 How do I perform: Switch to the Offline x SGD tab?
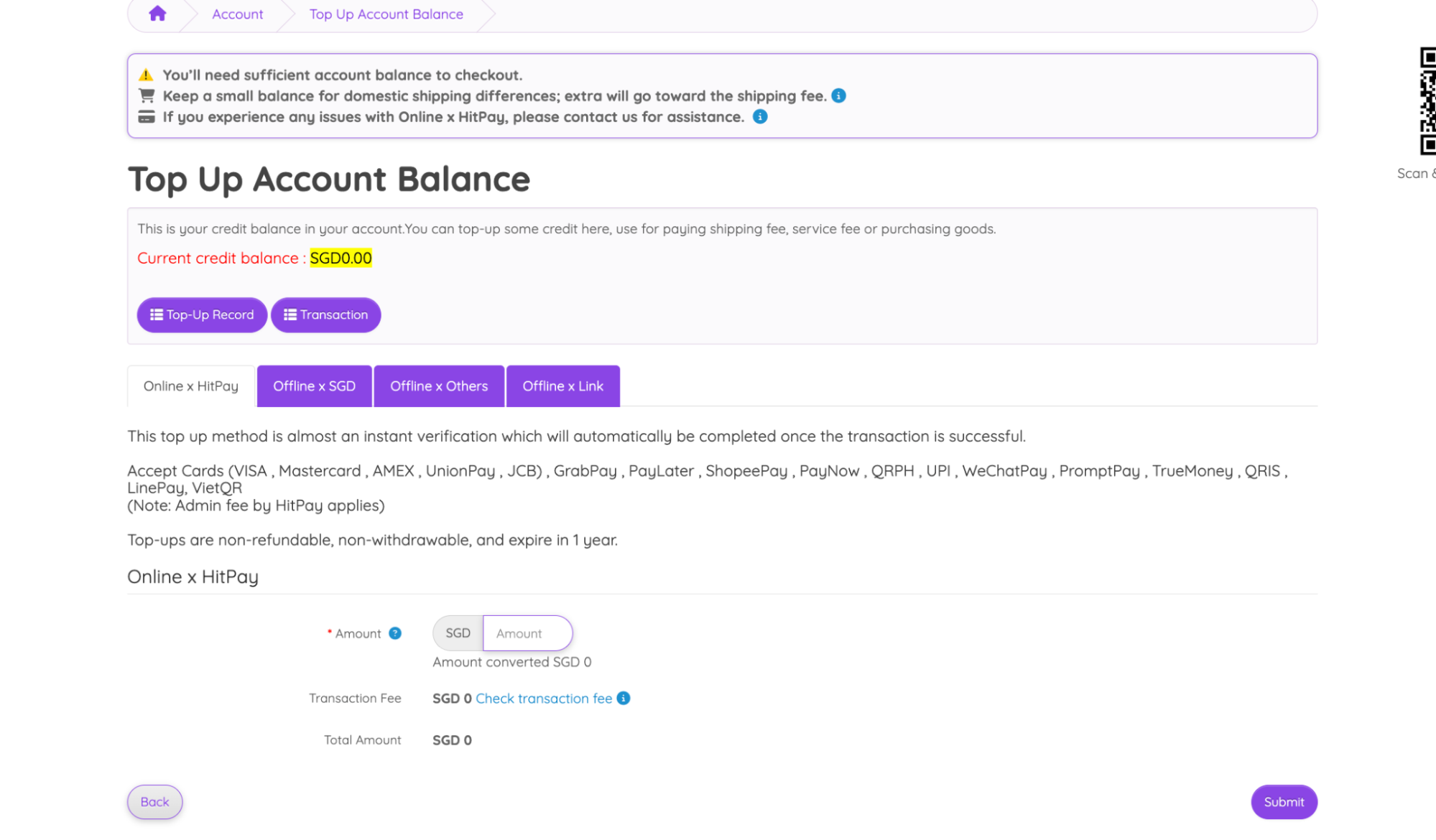314,386
